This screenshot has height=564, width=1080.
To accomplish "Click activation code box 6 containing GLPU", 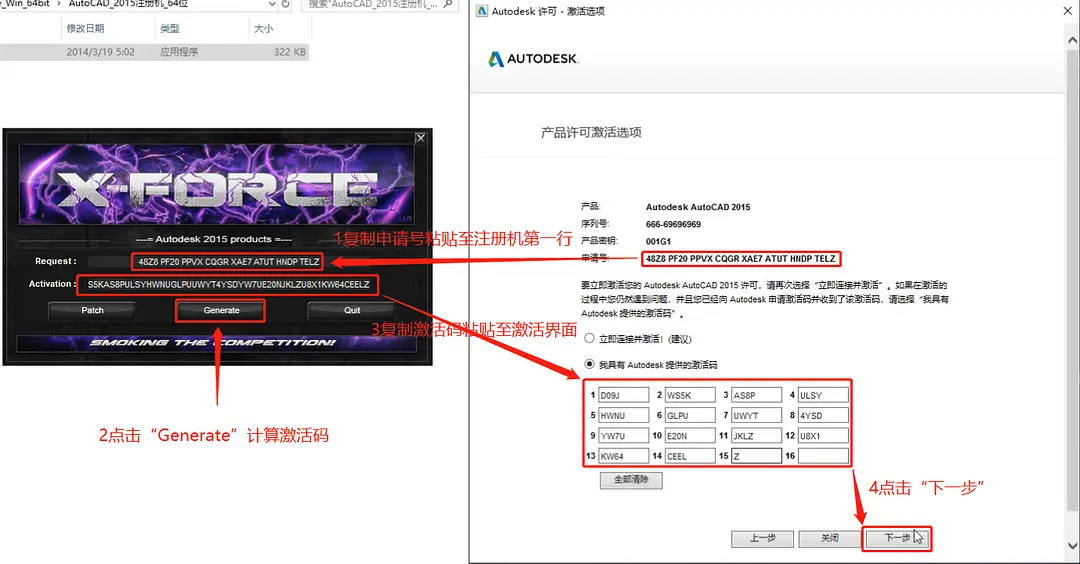I will coord(690,415).
